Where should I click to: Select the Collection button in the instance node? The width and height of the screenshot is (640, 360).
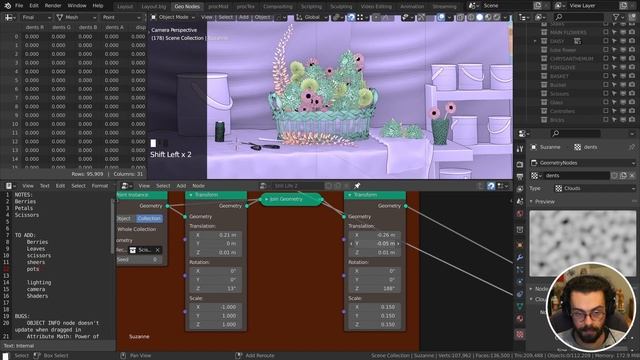click(149, 218)
